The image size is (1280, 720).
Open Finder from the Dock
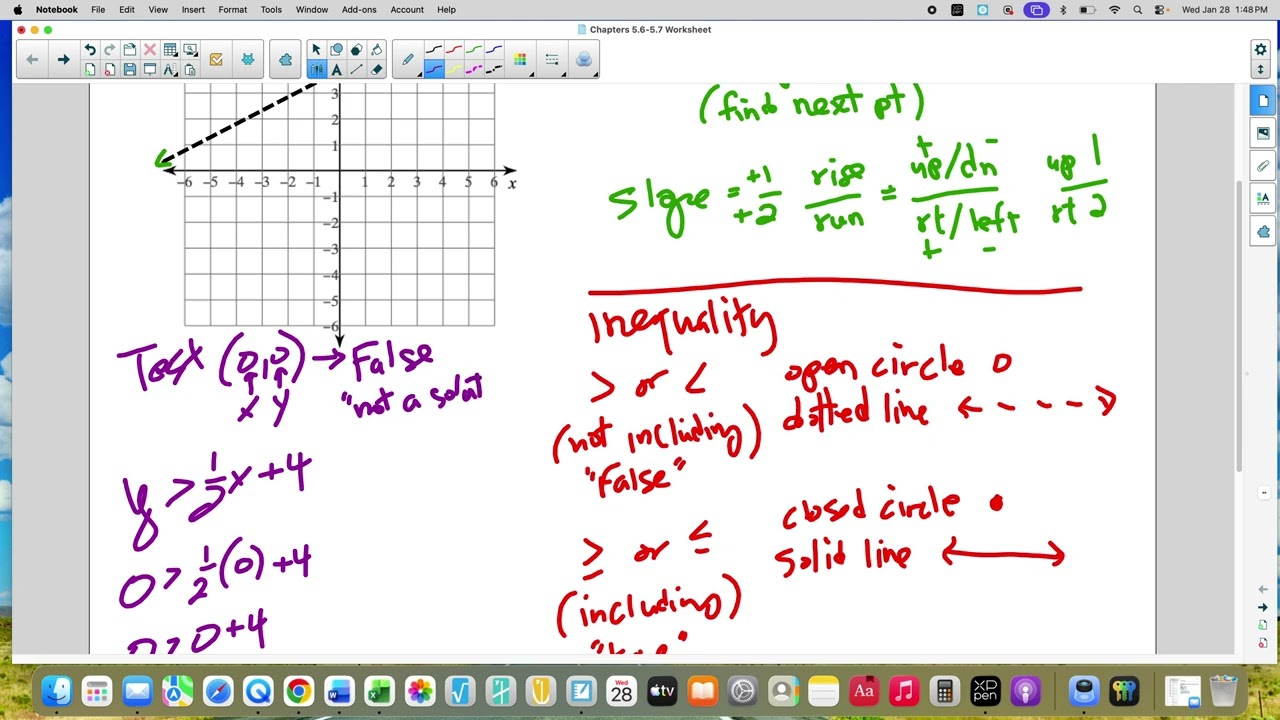tap(56, 691)
